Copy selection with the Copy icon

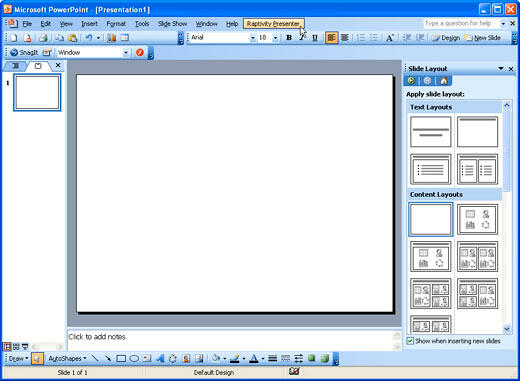60,38
